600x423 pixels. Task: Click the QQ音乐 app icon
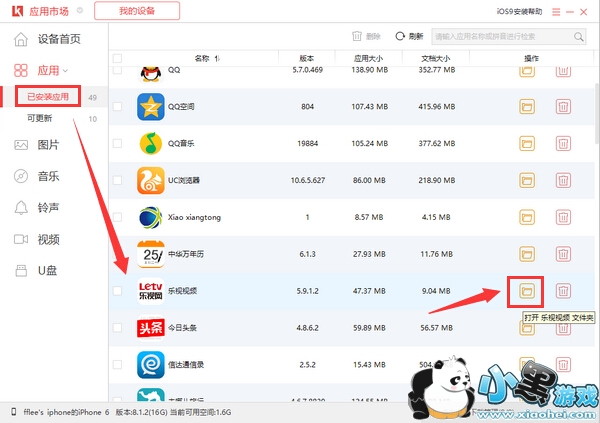point(151,144)
